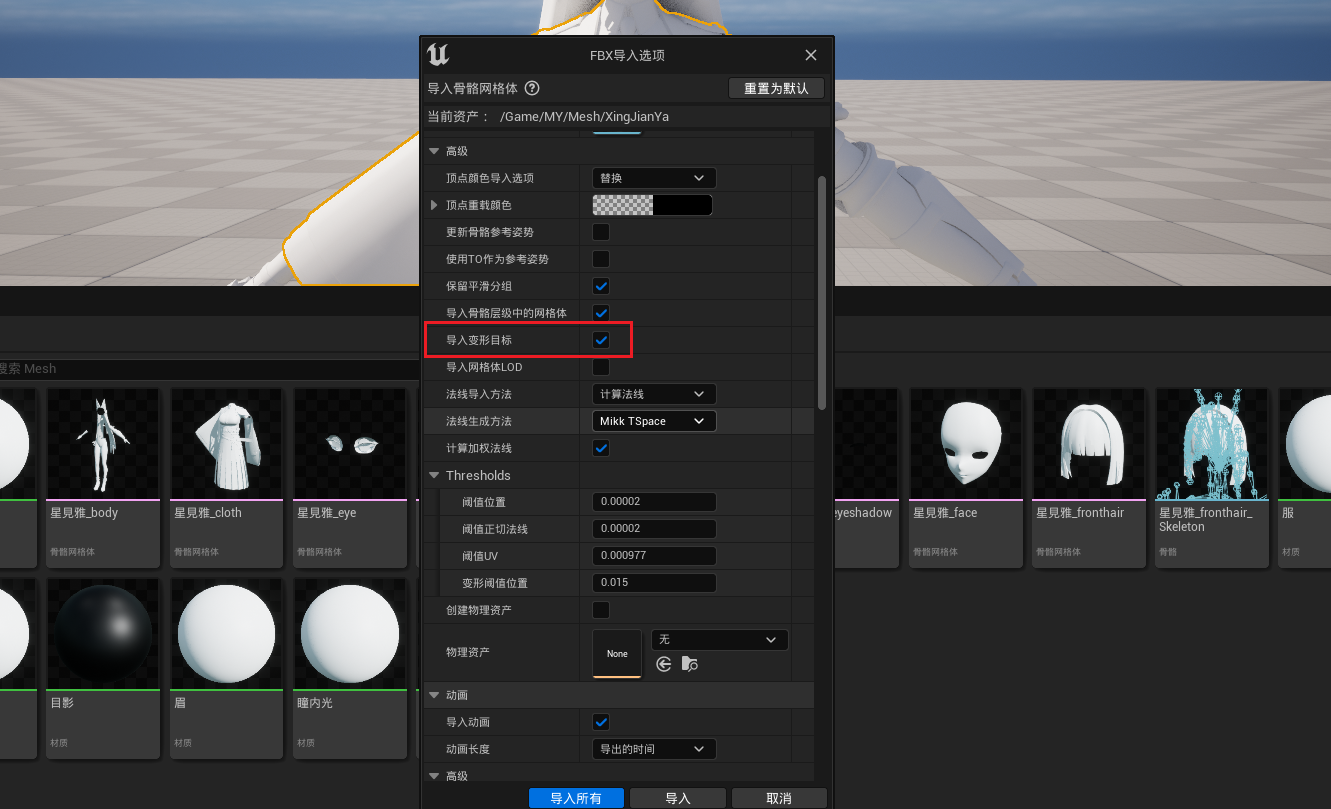
Task: Enable the 创建物理资产 checkbox
Action: point(601,610)
